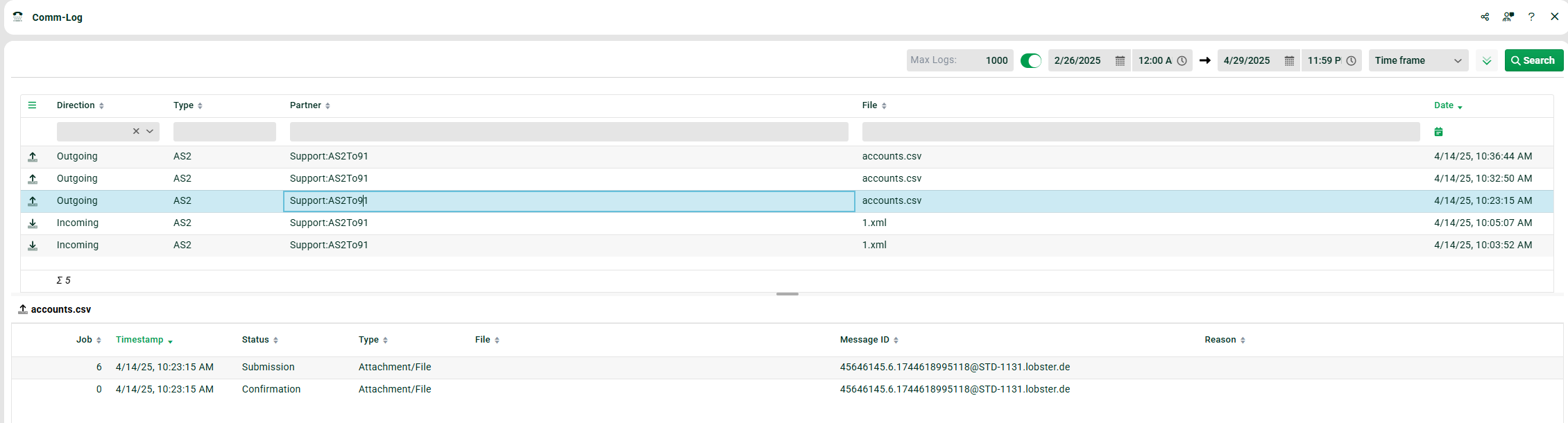This screenshot has width=1568, height=423.
Task: Click the green Date filter calendar icon
Action: [x=1438, y=132]
